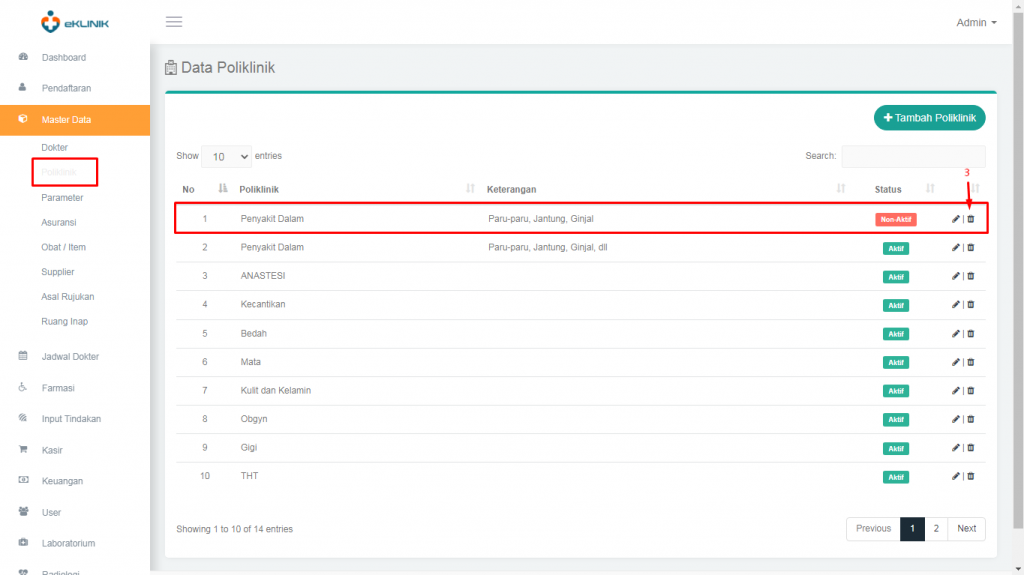The width and height of the screenshot is (1024, 575).
Task: Edit the Mata row
Action: pyautogui.click(x=955, y=362)
